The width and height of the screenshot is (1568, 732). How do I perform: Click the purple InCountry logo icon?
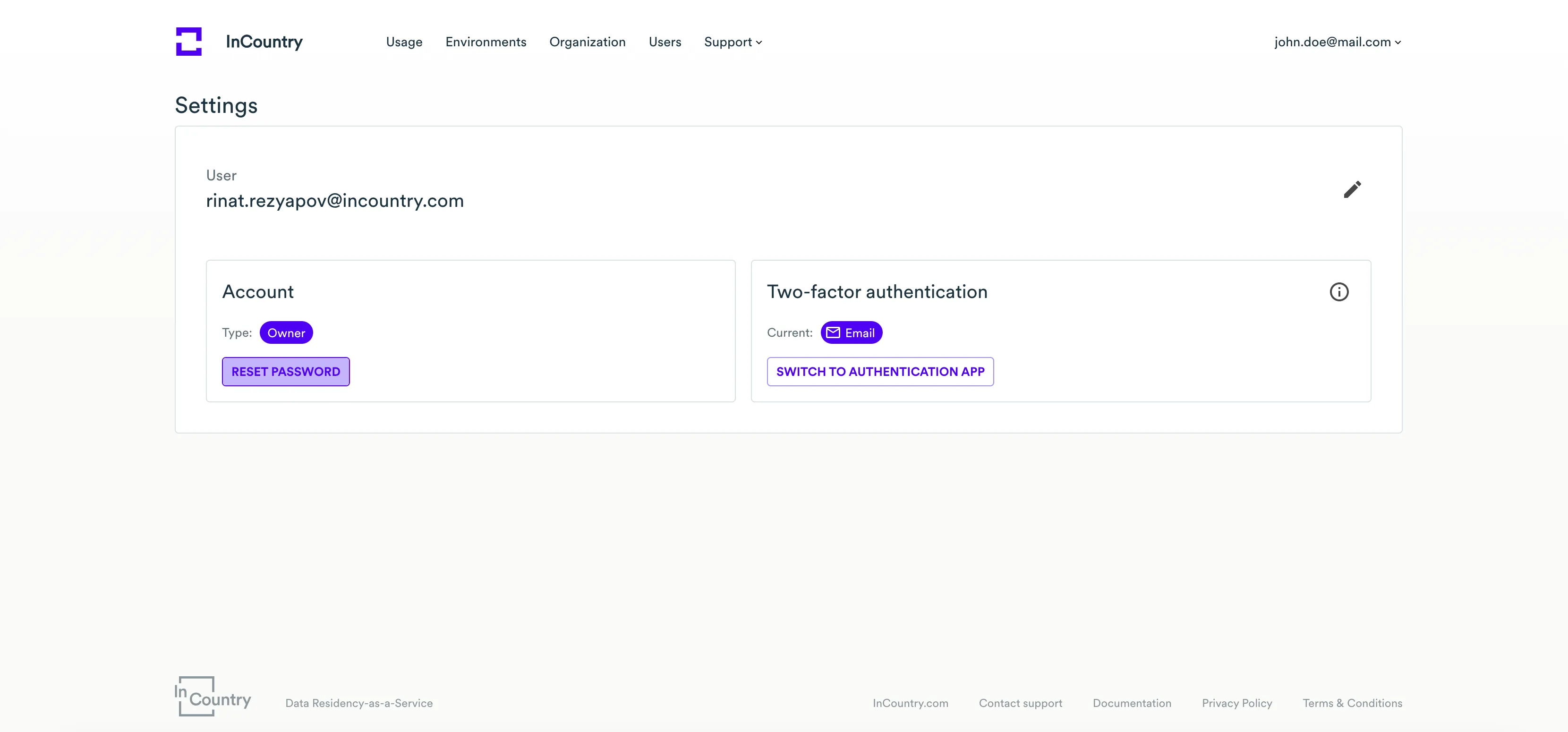coord(189,42)
